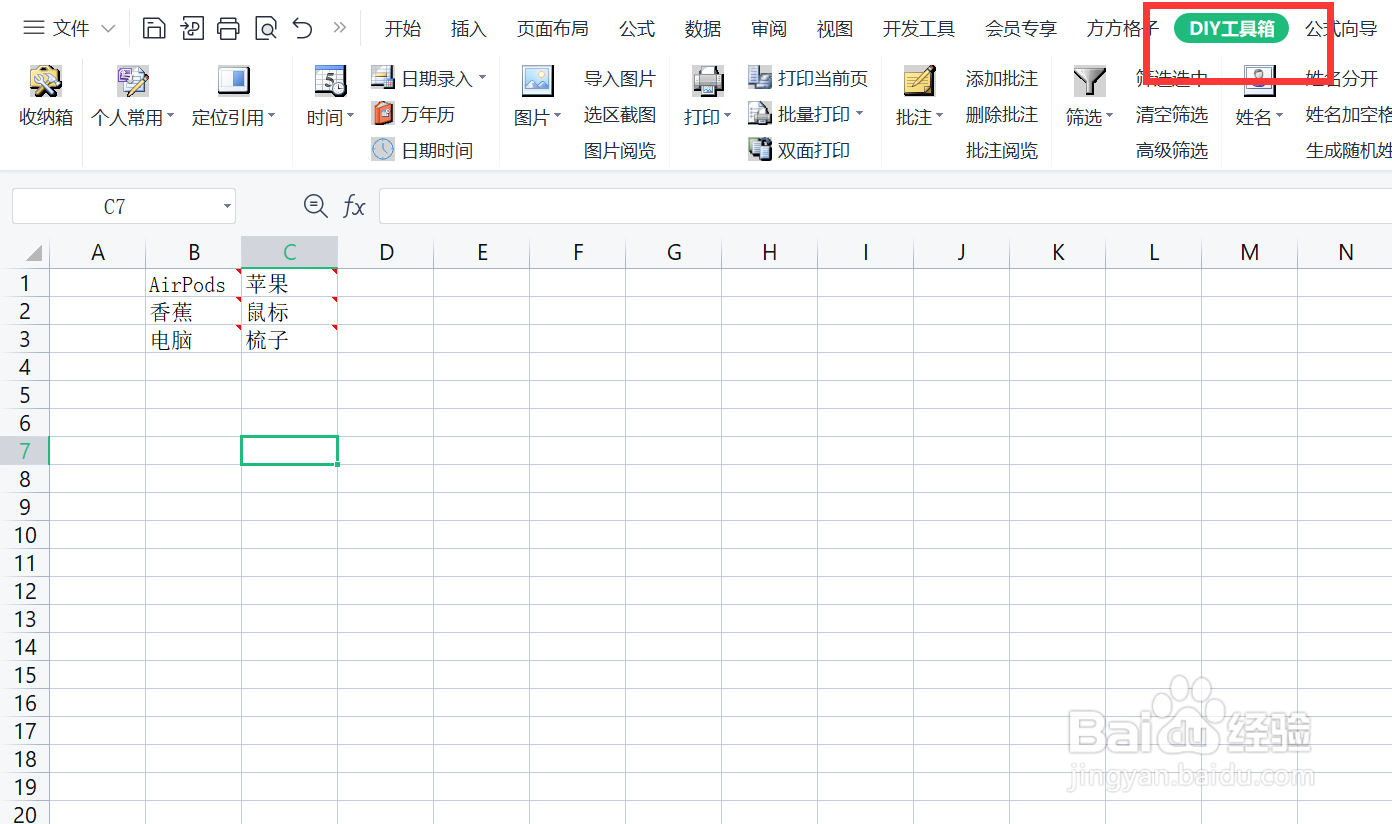Click 导入图片 button
Viewport: 1392px width, 824px height.
click(x=620, y=78)
